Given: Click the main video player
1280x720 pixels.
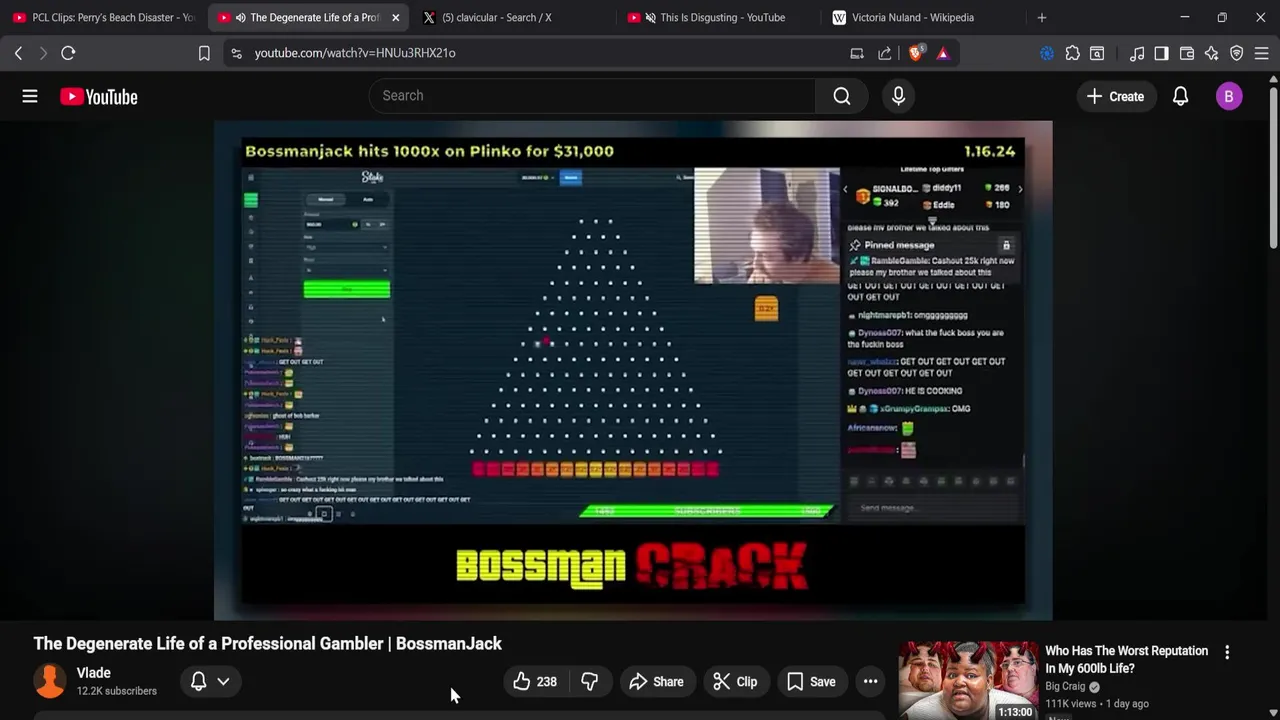Looking at the screenshot, I should (x=633, y=371).
